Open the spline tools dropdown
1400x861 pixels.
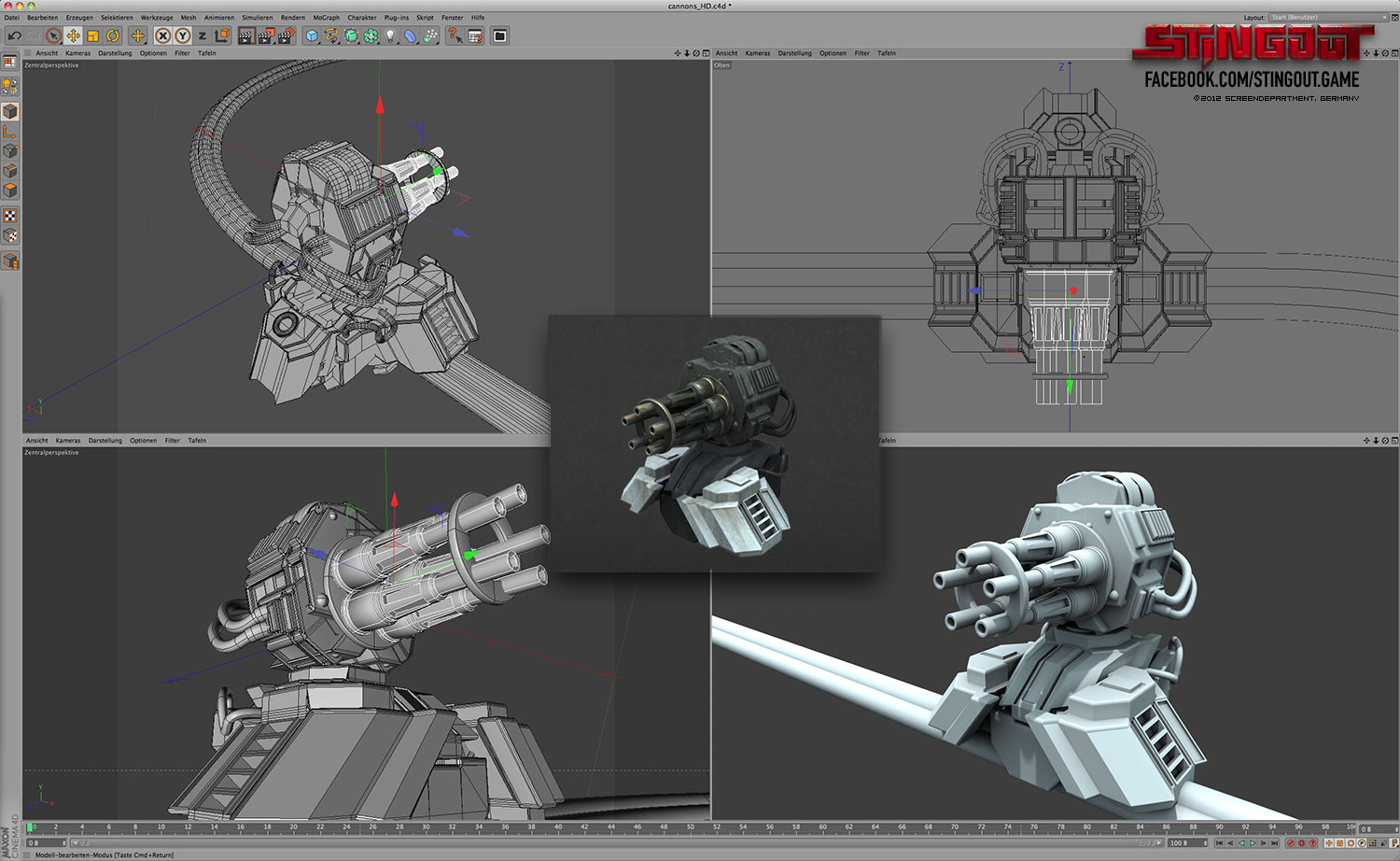[x=331, y=35]
